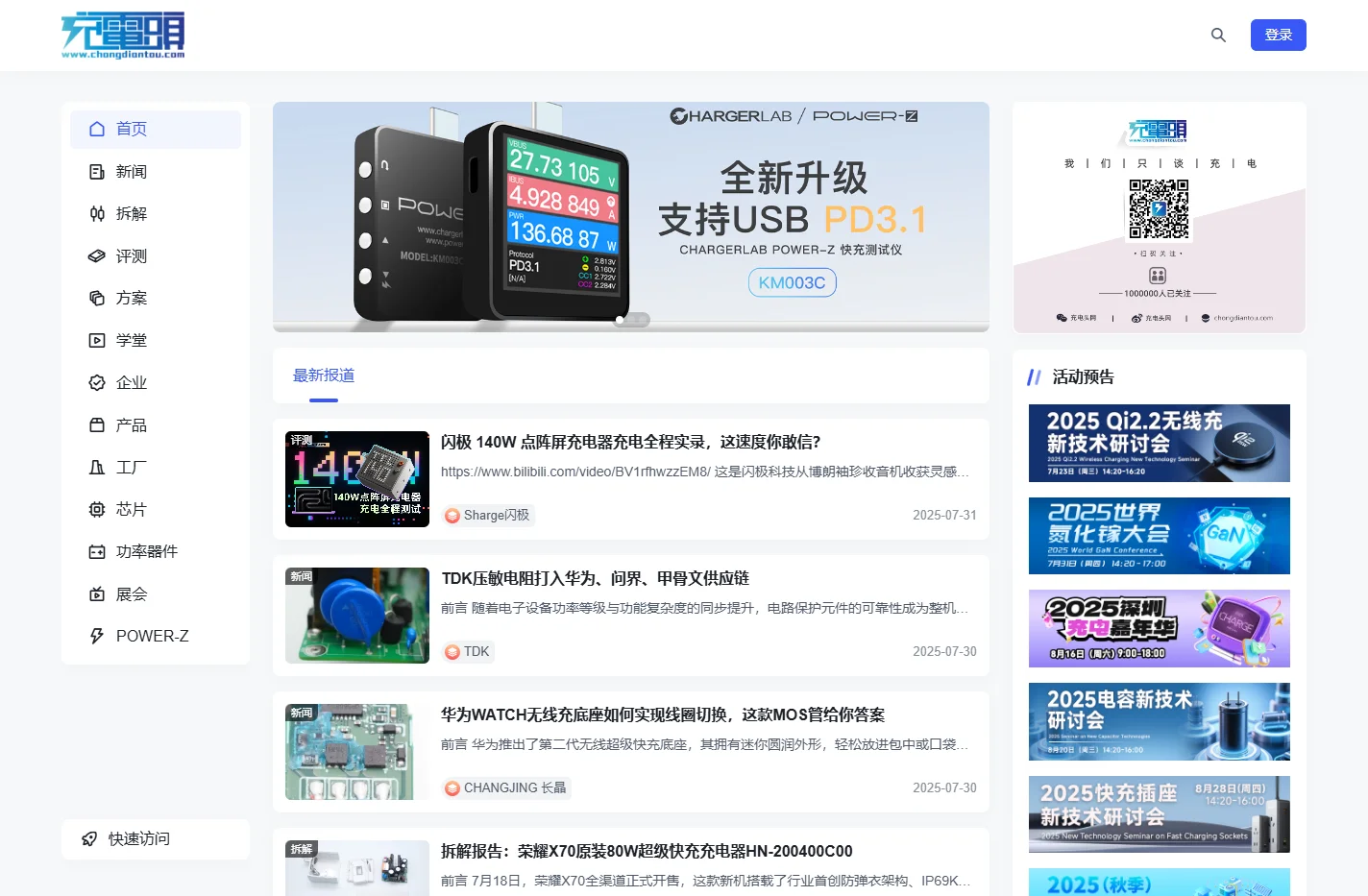Open the POWER-Z sidebar menu label

(x=153, y=637)
